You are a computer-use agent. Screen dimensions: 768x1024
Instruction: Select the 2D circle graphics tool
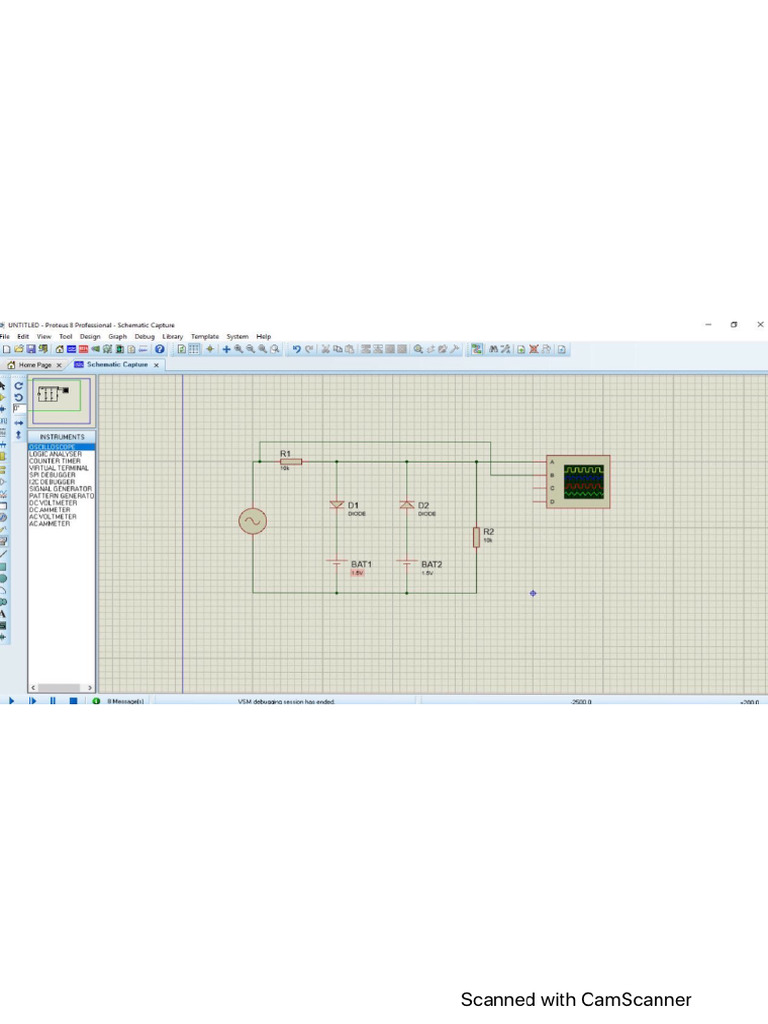click(x=4, y=578)
